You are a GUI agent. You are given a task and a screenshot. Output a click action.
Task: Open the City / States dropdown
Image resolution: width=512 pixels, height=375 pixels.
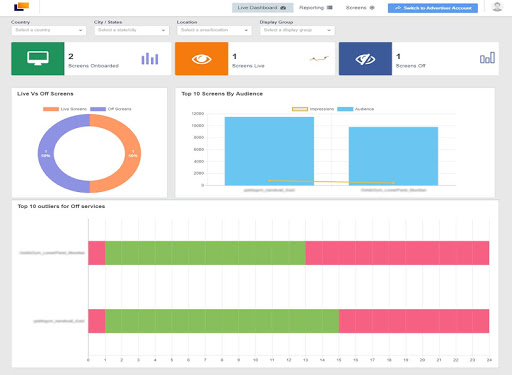click(132, 30)
